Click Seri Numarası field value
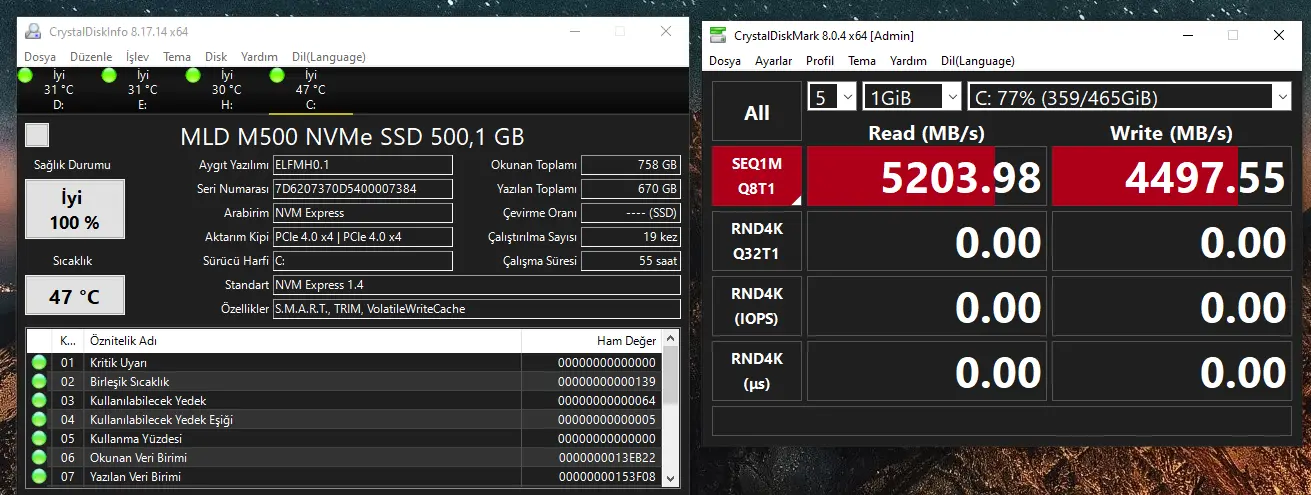 pos(363,189)
